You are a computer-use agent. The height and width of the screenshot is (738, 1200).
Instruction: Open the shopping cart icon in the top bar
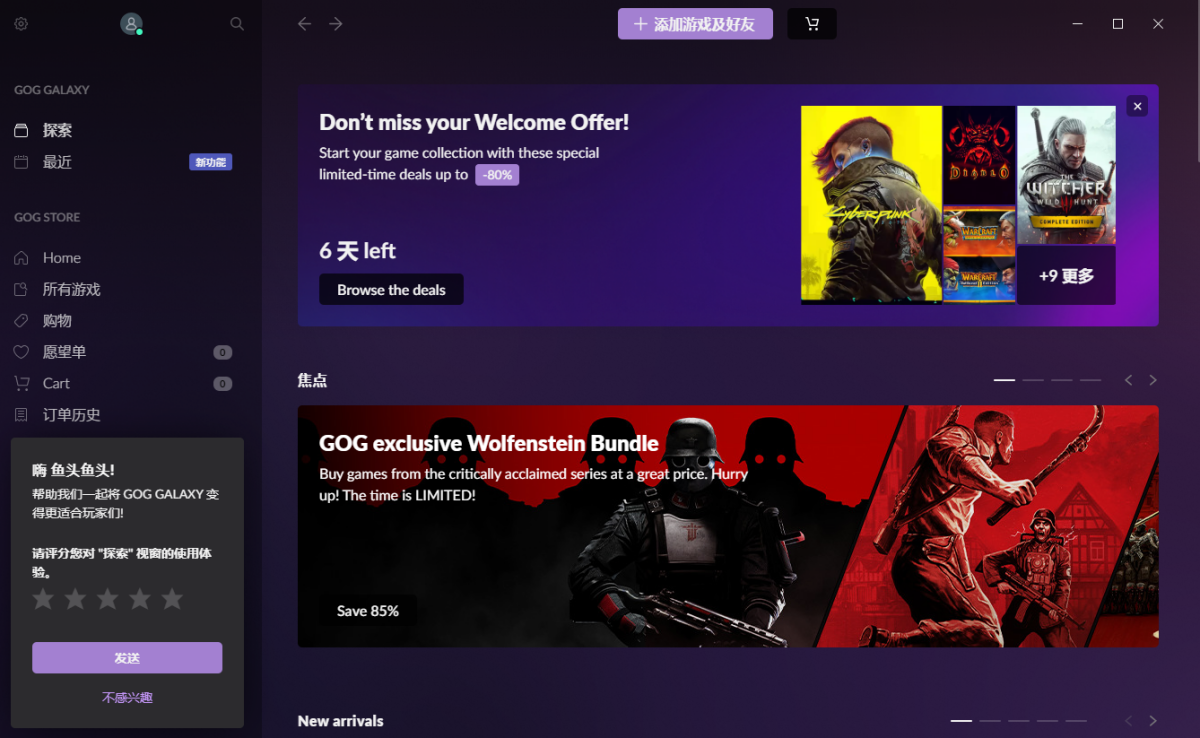tap(812, 23)
